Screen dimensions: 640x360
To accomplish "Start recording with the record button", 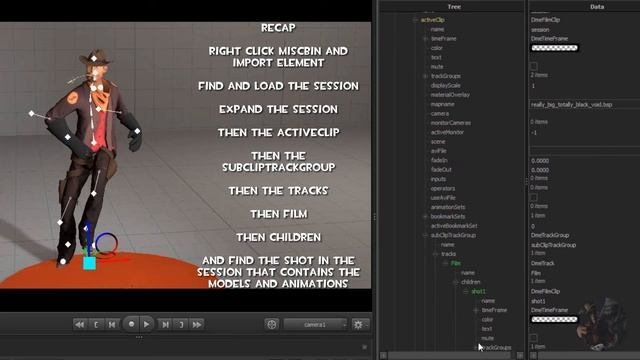I will coord(131,324).
